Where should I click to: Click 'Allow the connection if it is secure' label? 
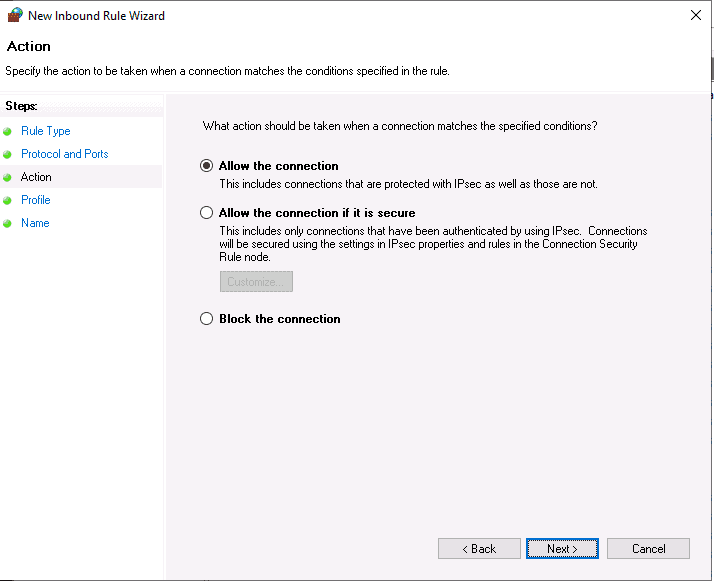(317, 213)
